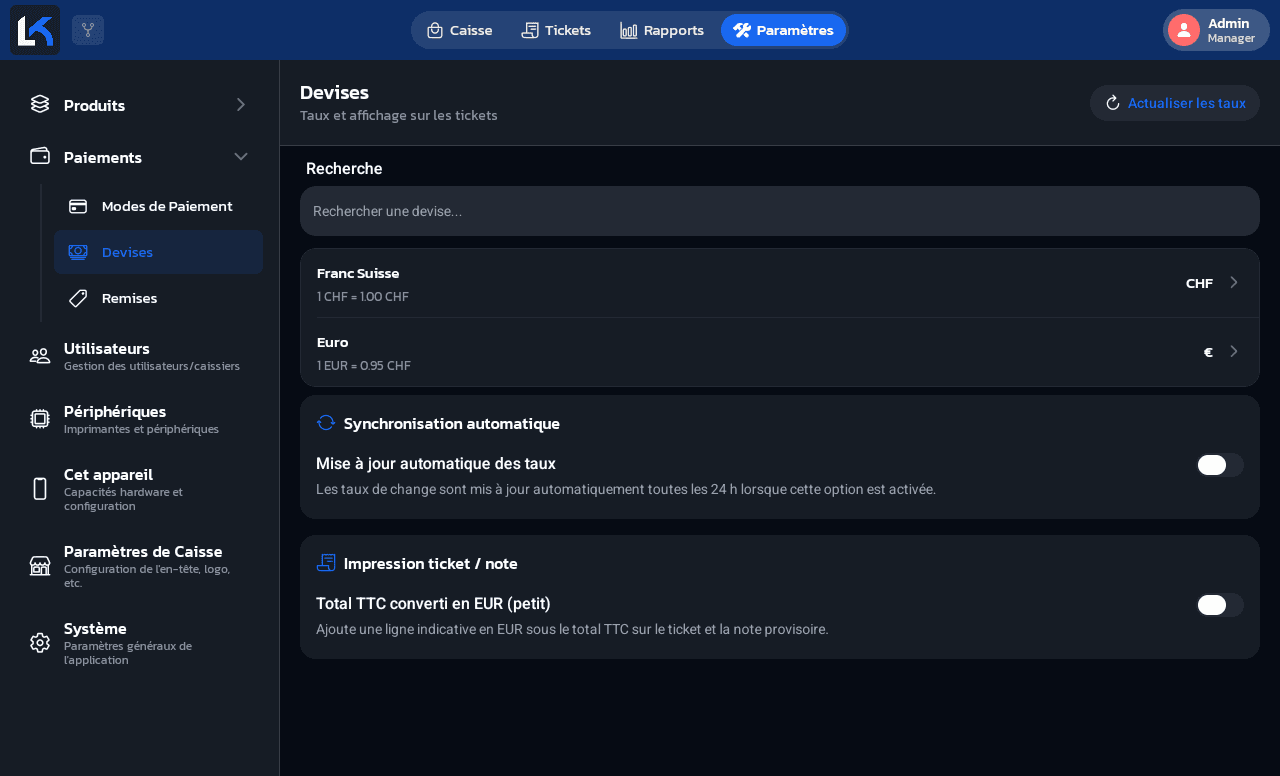Click the Cet appareil phone icon
This screenshot has height=776, width=1280.
coord(40,489)
